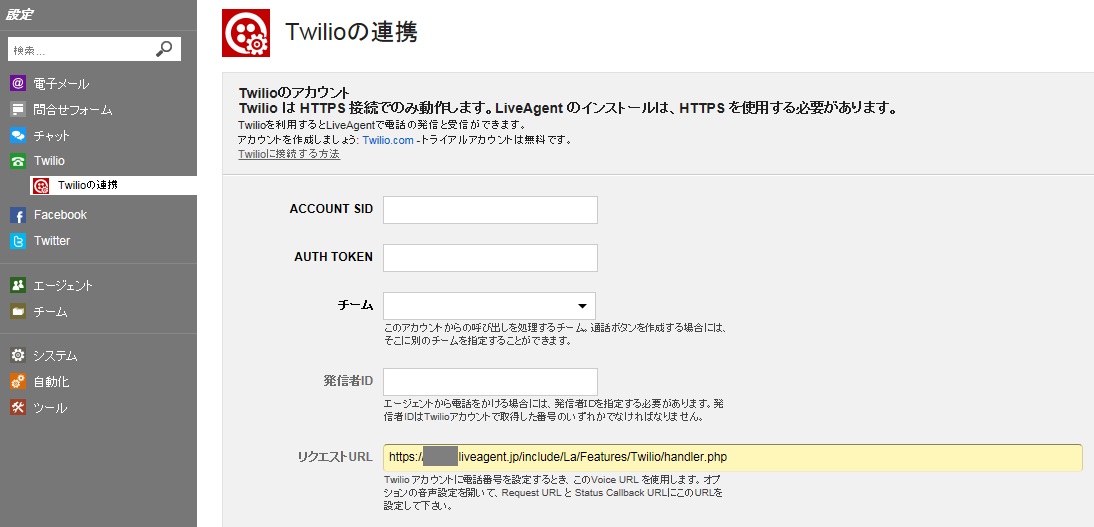Viewport: 1094px width, 527px height.
Task: Click the AUTH TOKEN input field
Action: point(490,258)
